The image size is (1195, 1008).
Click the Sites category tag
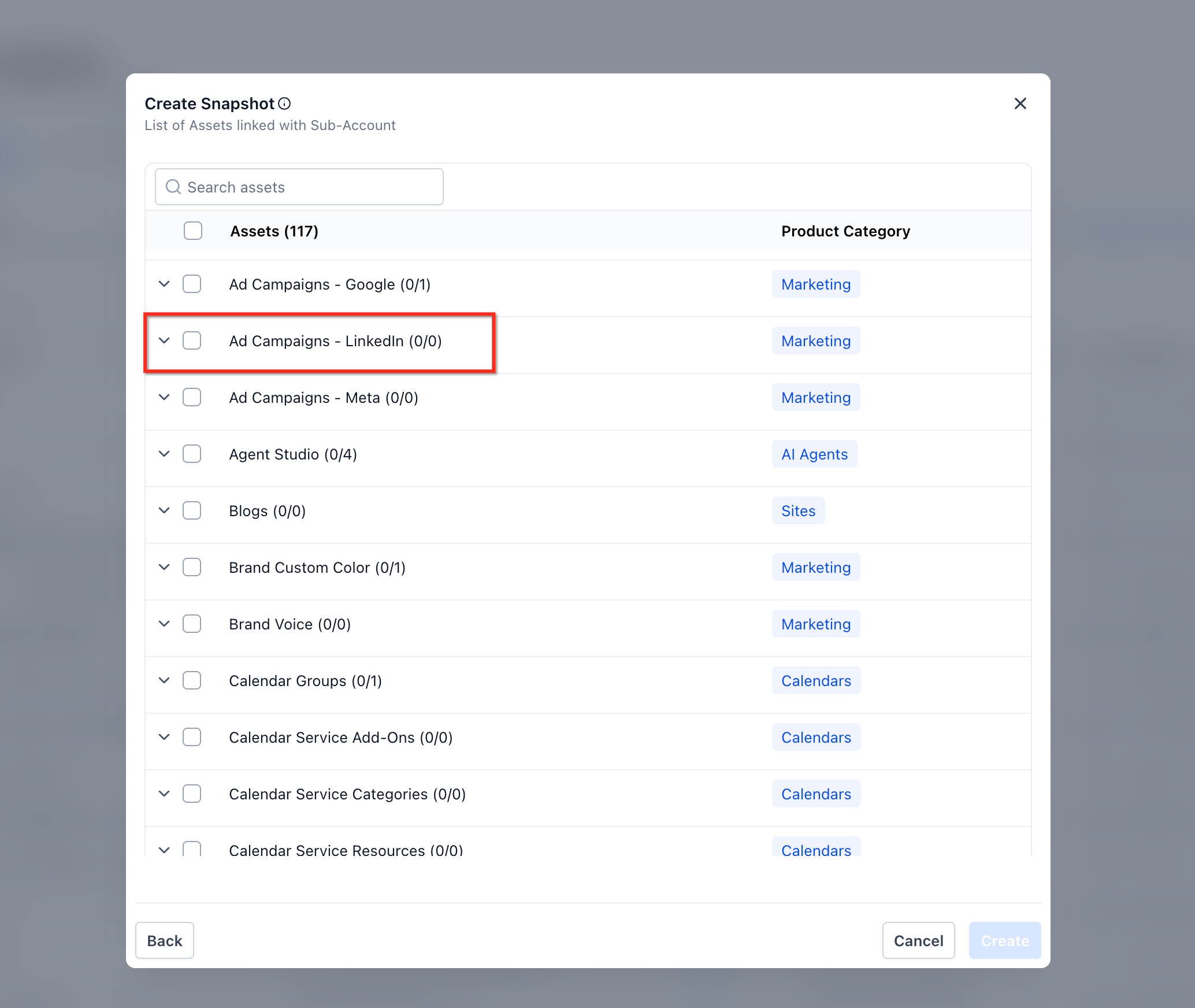pyautogui.click(x=798, y=510)
